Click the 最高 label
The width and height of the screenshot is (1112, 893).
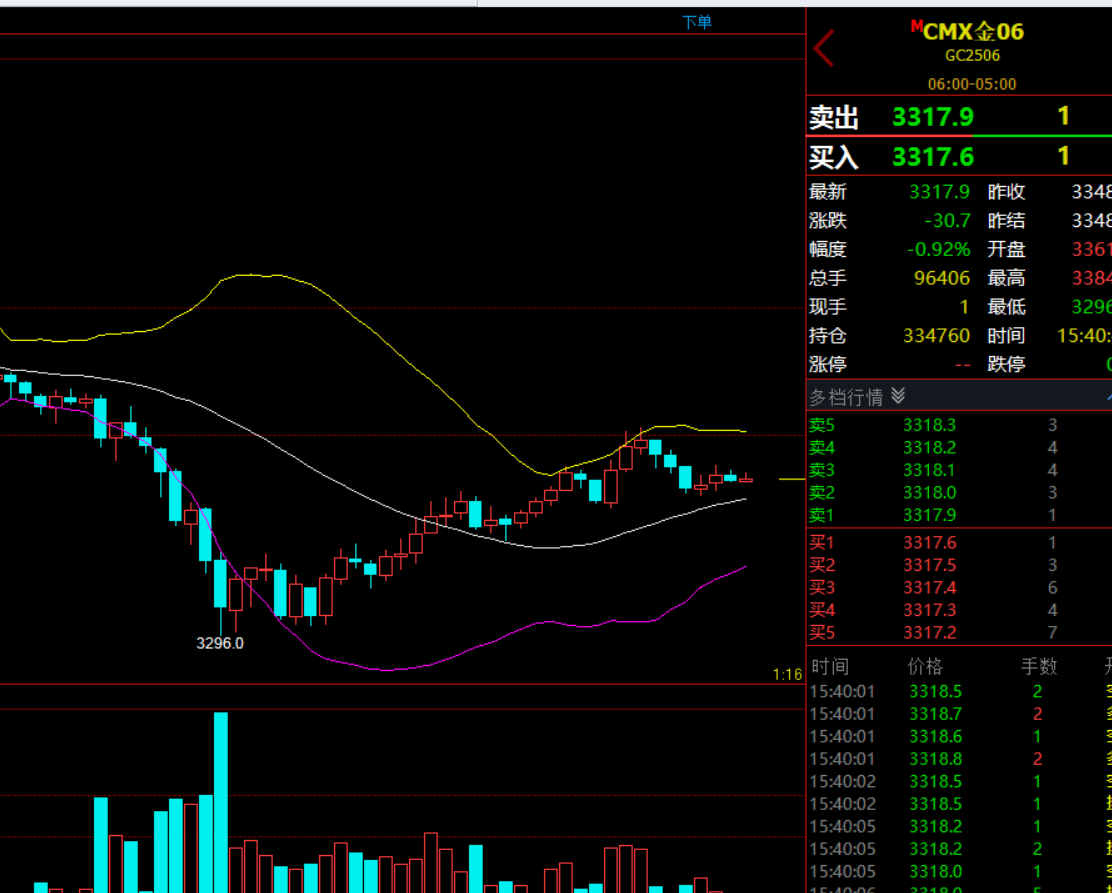[x=1006, y=278]
